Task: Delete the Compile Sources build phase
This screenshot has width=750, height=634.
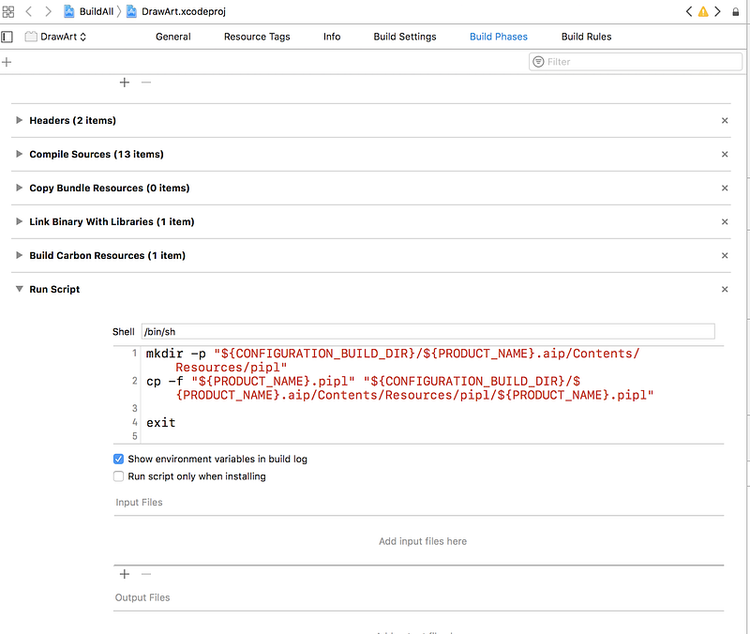Action: (725, 154)
